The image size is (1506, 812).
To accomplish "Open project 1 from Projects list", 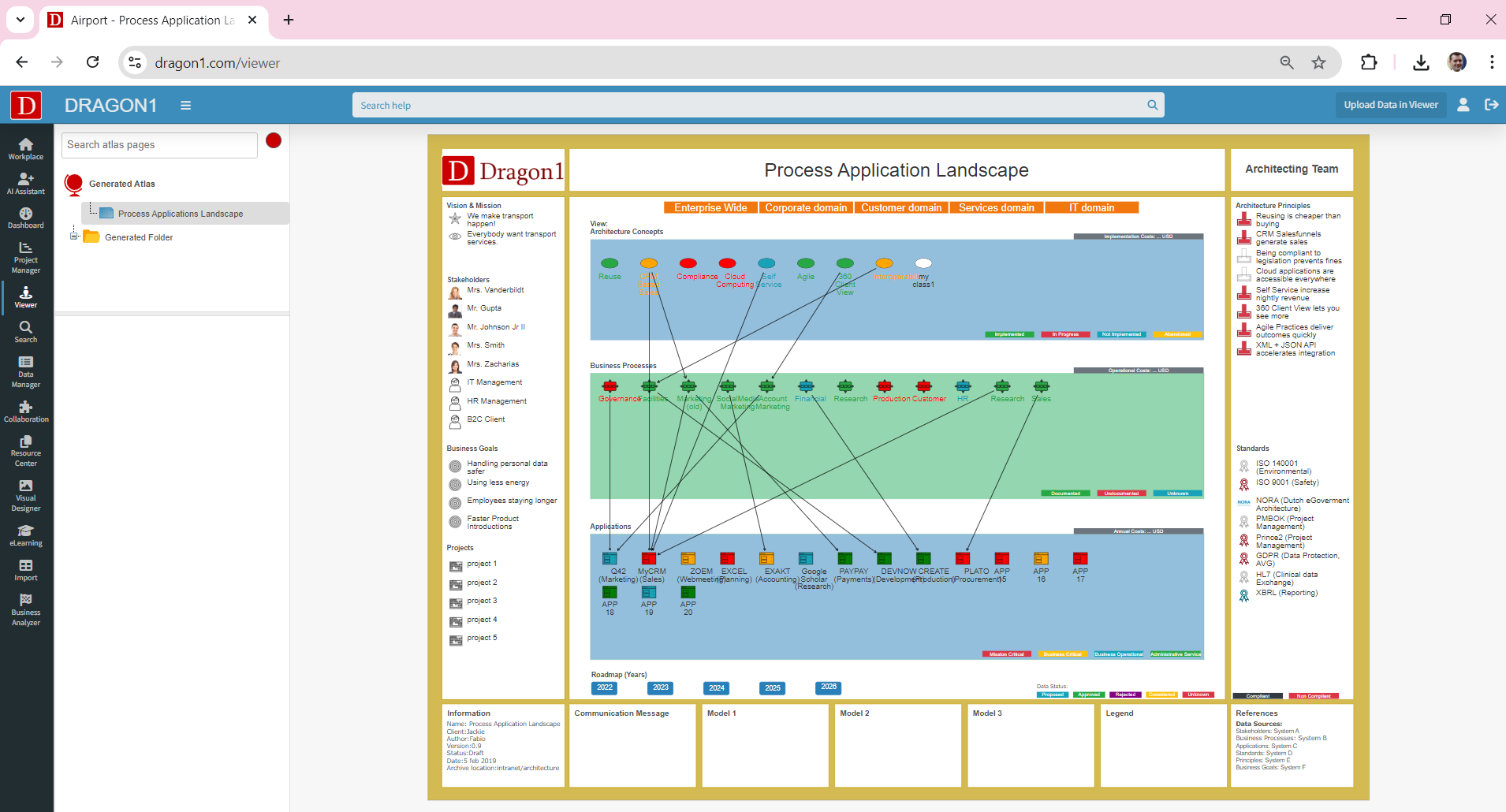I will pyautogui.click(x=481, y=563).
